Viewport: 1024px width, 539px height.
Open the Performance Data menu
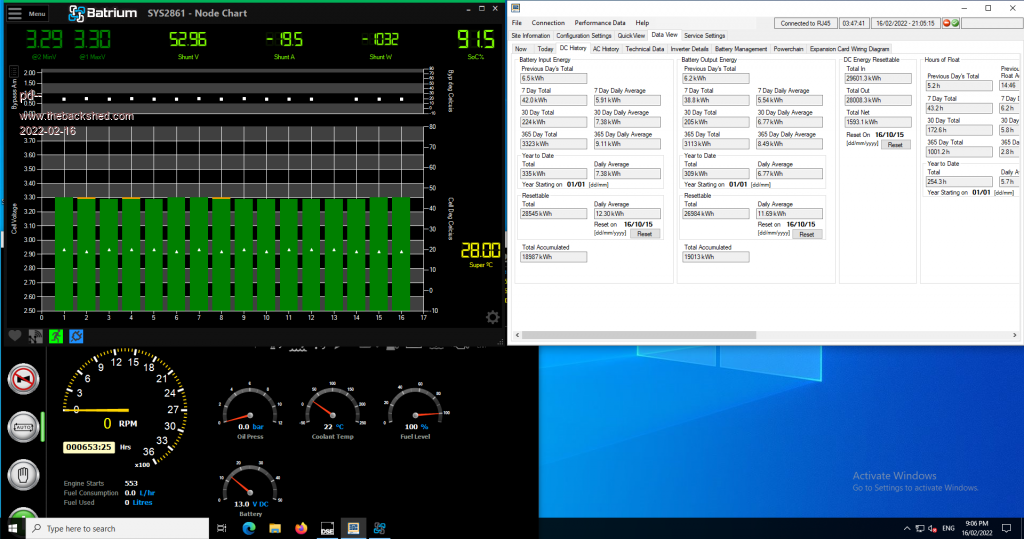coord(599,22)
